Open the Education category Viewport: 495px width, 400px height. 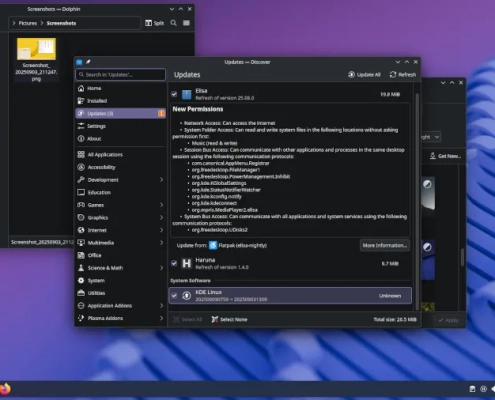pos(120,192)
